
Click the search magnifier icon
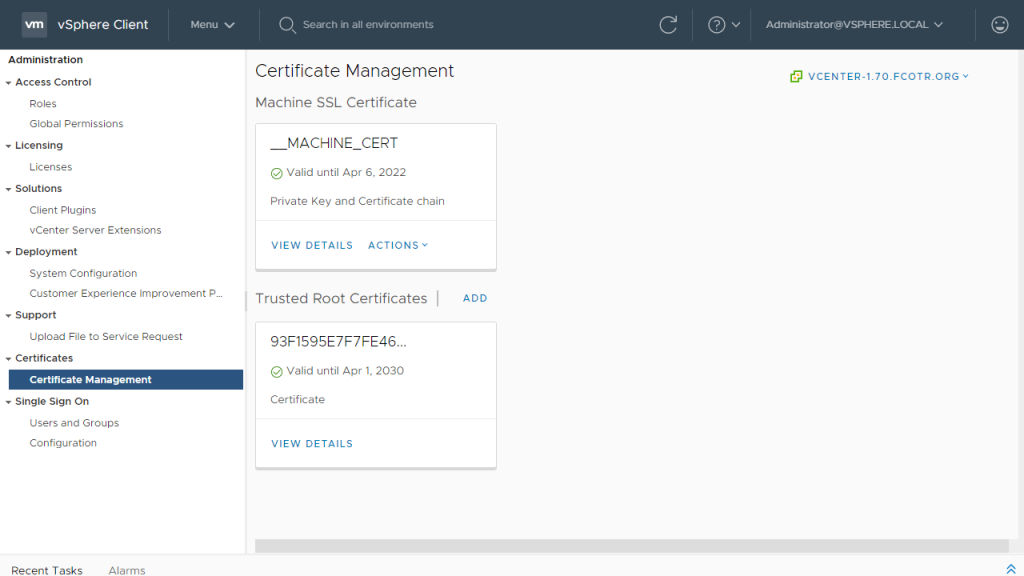click(287, 25)
